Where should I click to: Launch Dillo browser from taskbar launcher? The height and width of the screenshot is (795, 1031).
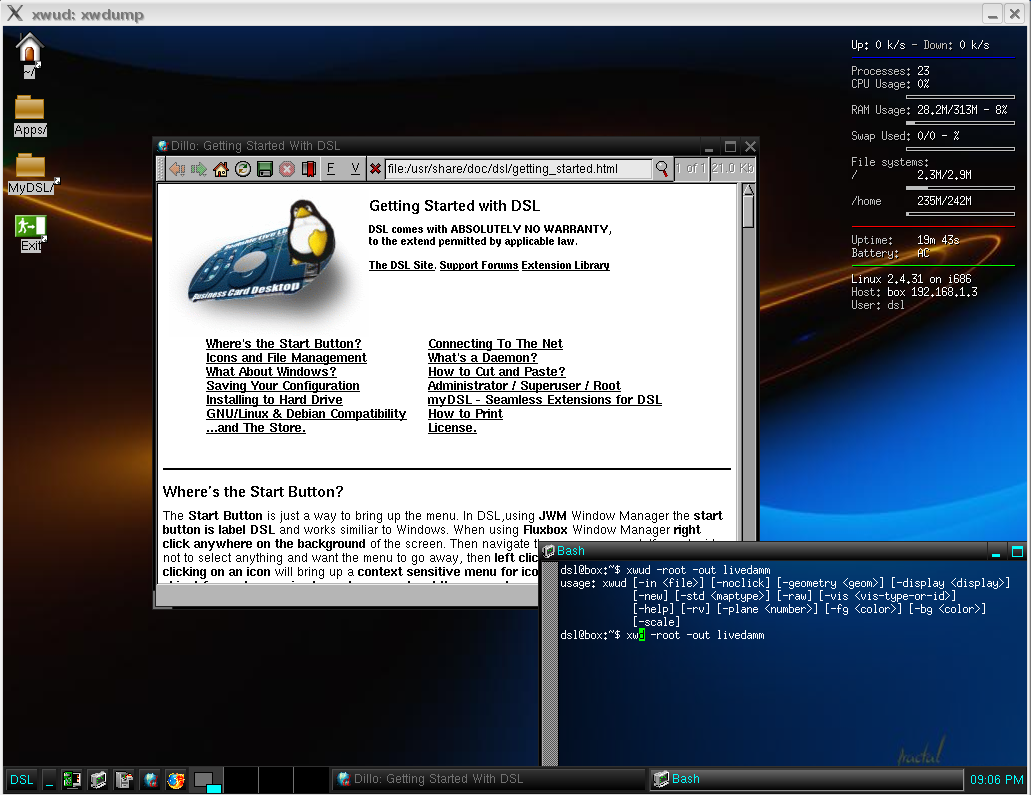[150, 780]
